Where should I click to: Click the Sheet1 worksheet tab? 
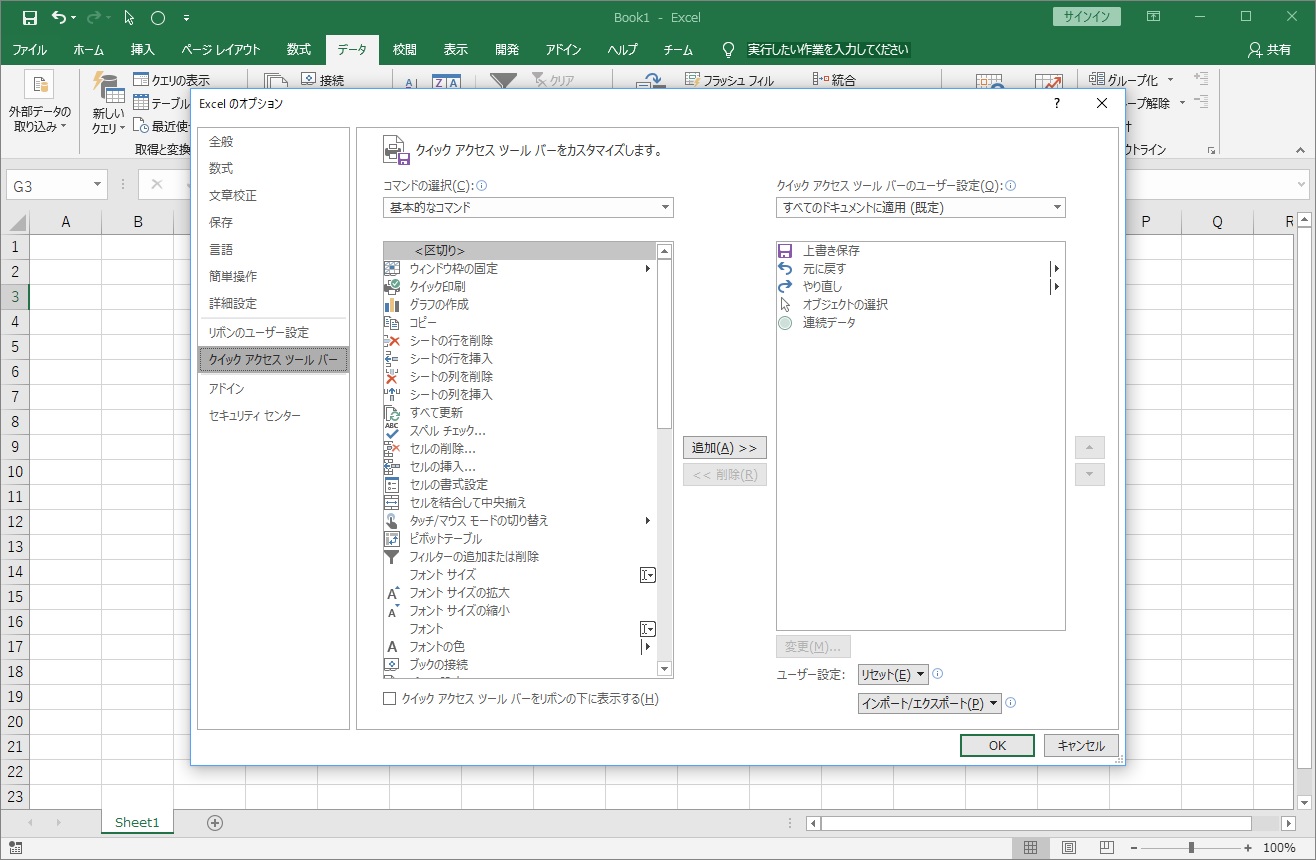click(137, 822)
